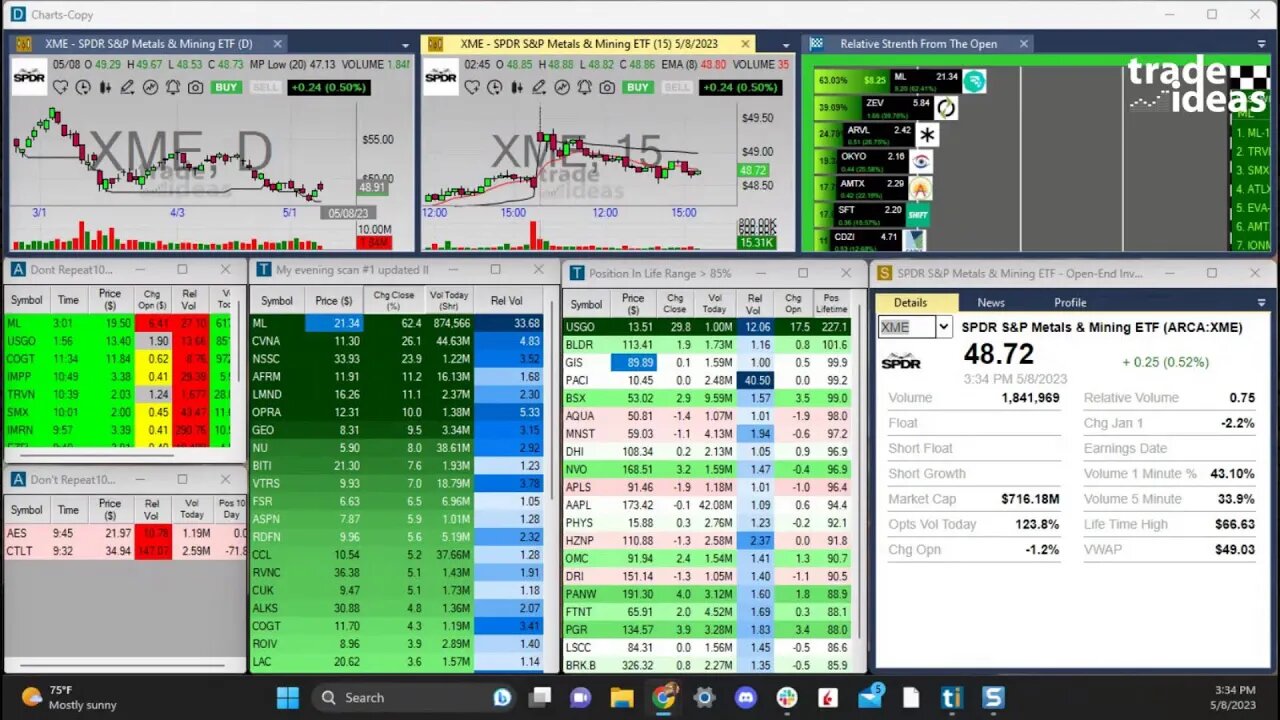Open the indicators icon in daily chart

150,87
